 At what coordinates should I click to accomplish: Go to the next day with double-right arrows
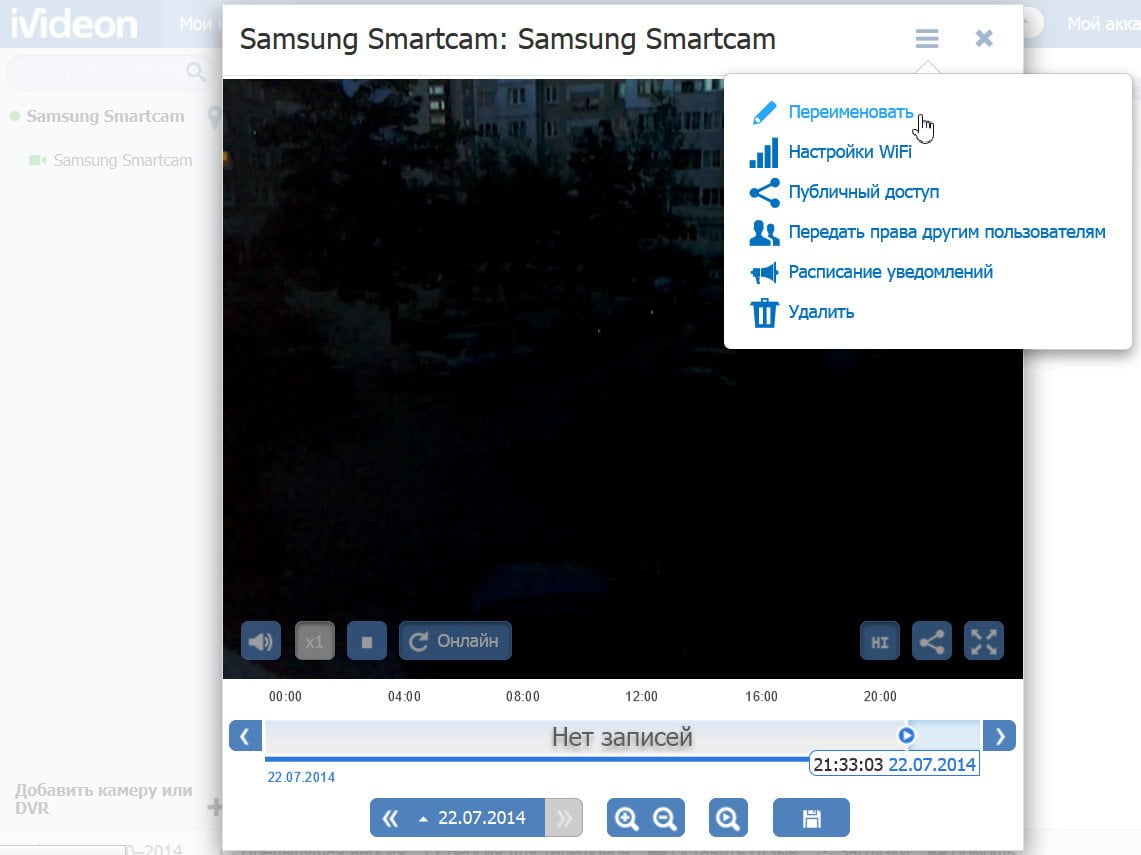[564, 818]
